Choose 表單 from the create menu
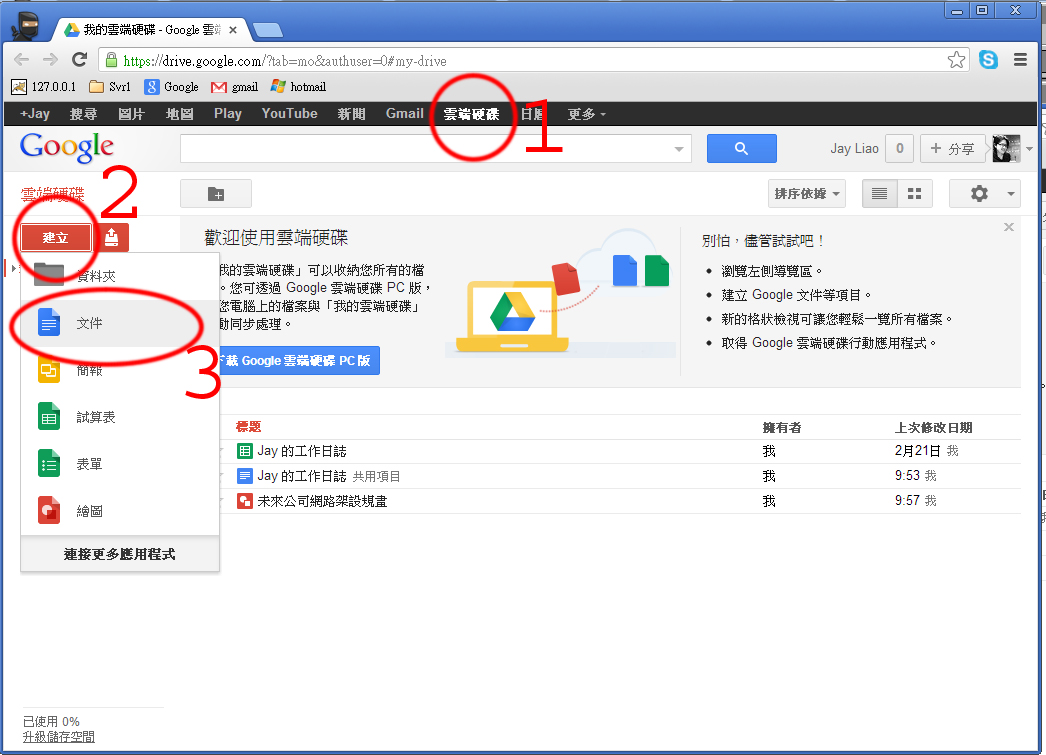The width and height of the screenshot is (1046, 755). pyautogui.click(x=120, y=464)
